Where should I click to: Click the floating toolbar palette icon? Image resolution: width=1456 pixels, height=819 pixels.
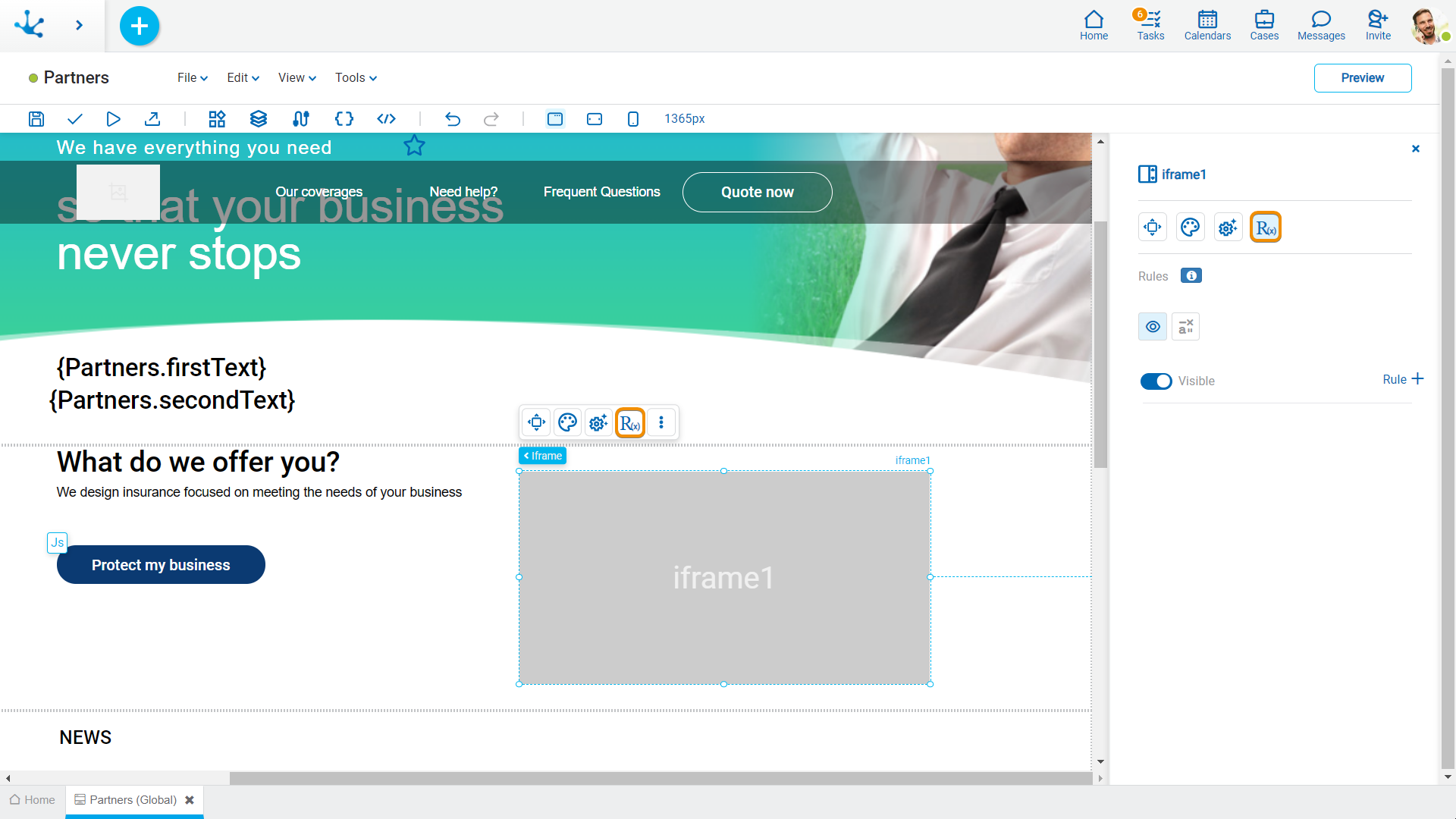[567, 422]
